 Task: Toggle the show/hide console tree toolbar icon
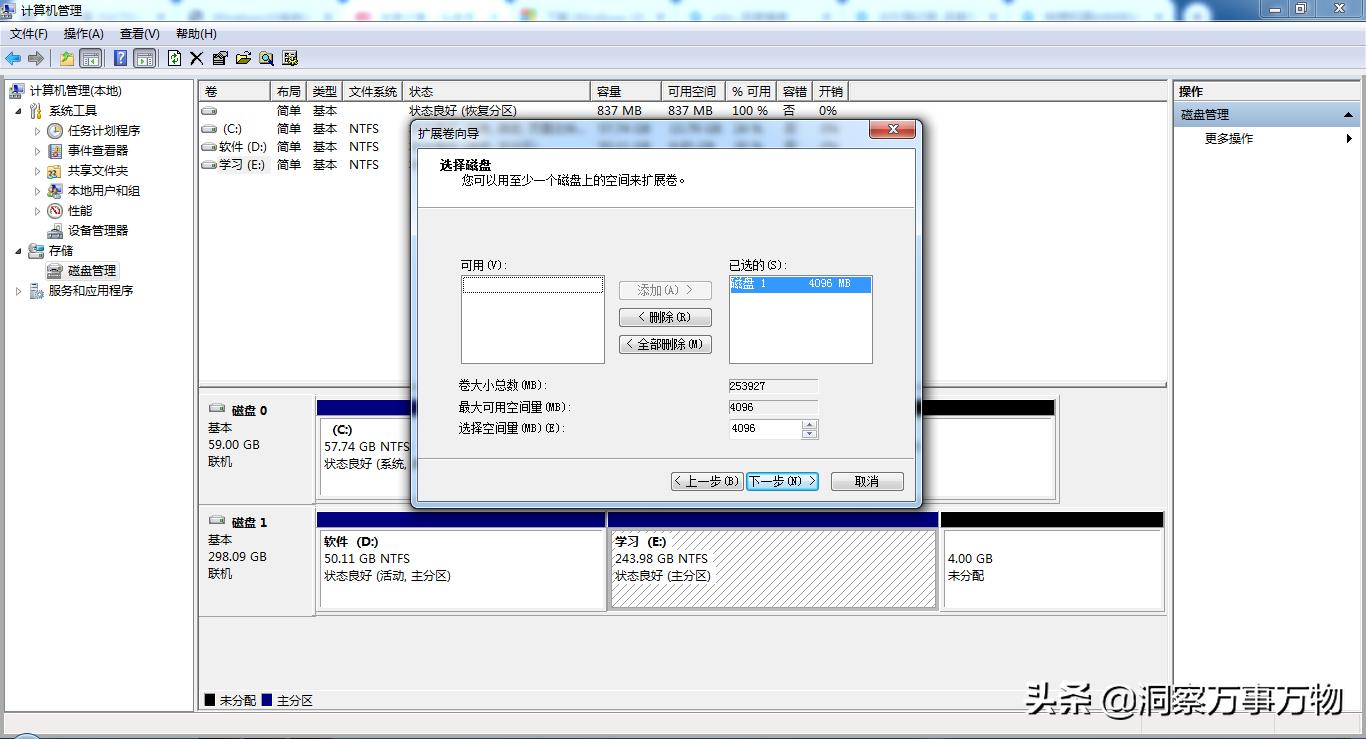[x=90, y=57]
